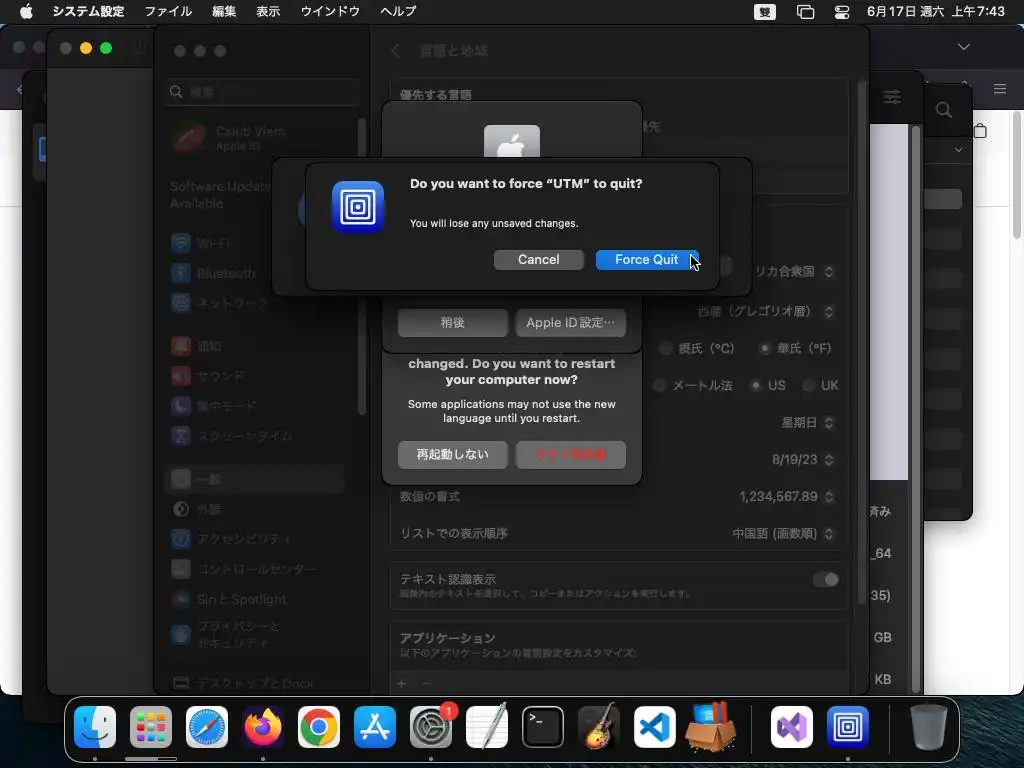Open UTM from the Dock

(x=848, y=727)
